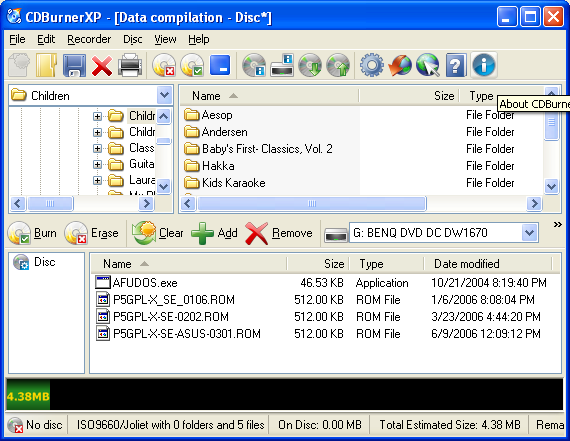Show more toolbar items via chevron
The image size is (570, 441).
tap(558, 224)
